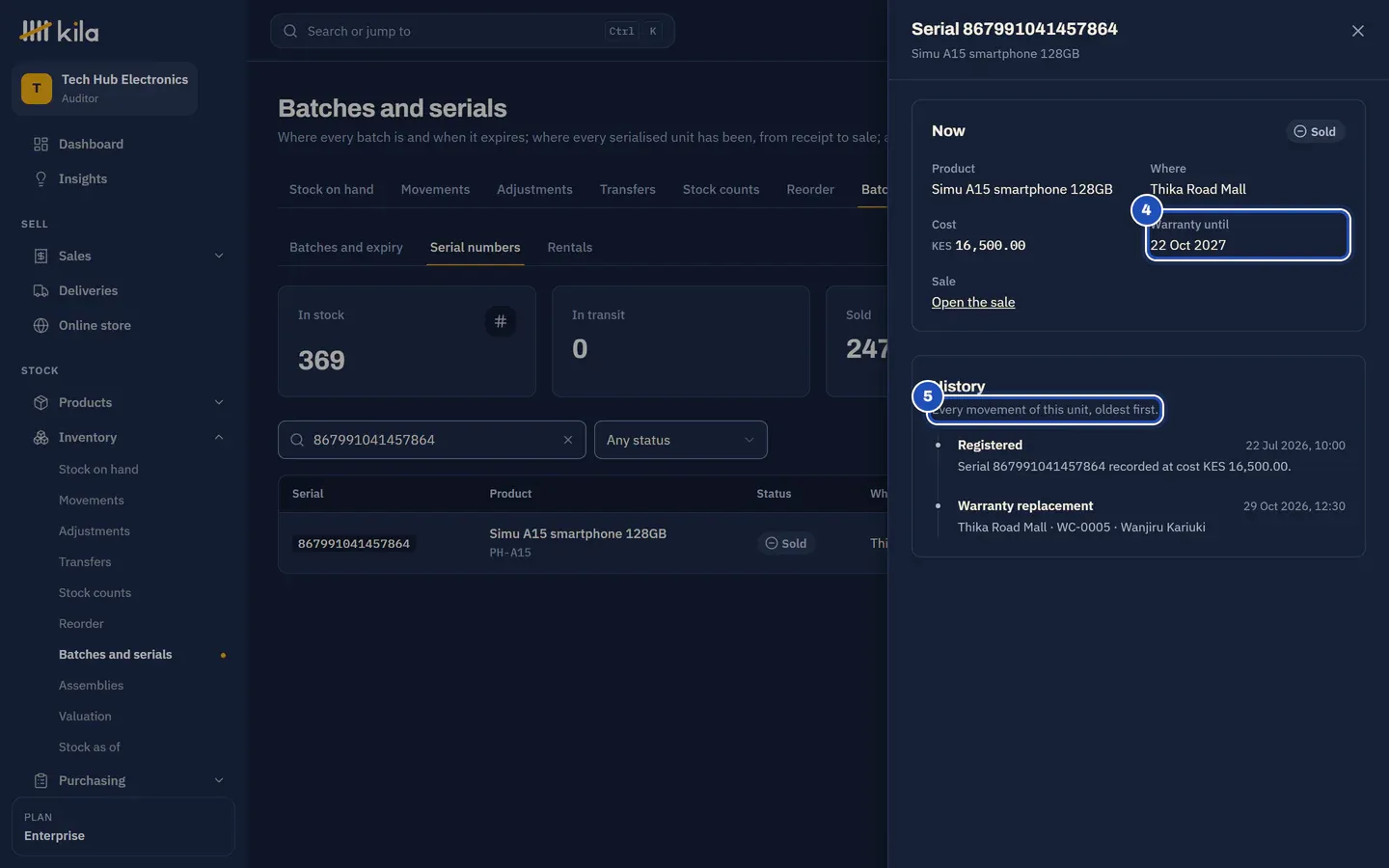Click the Enterprise plan card
1389x868 pixels.
click(123, 827)
